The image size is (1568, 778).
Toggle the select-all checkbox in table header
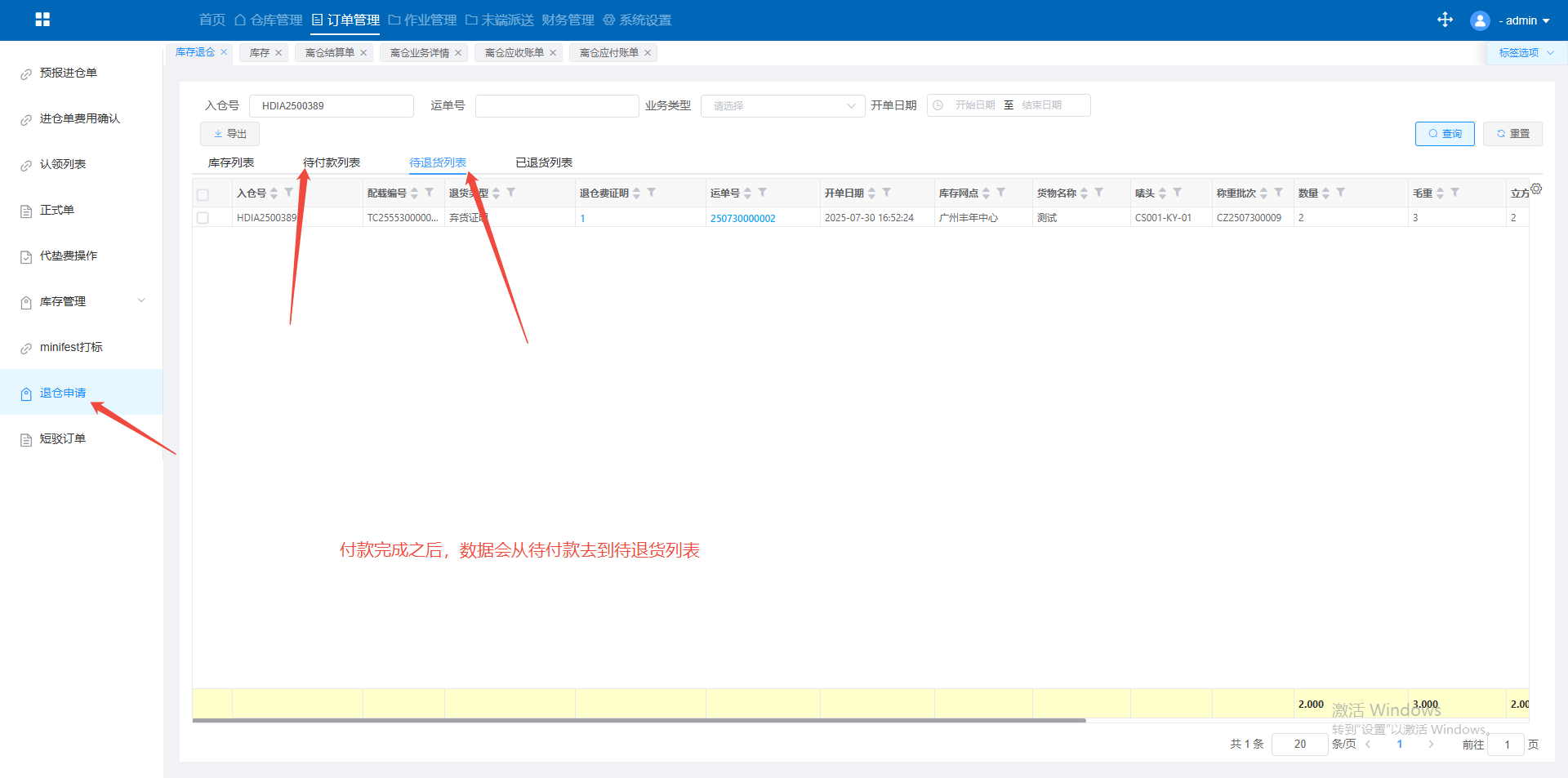tap(203, 194)
